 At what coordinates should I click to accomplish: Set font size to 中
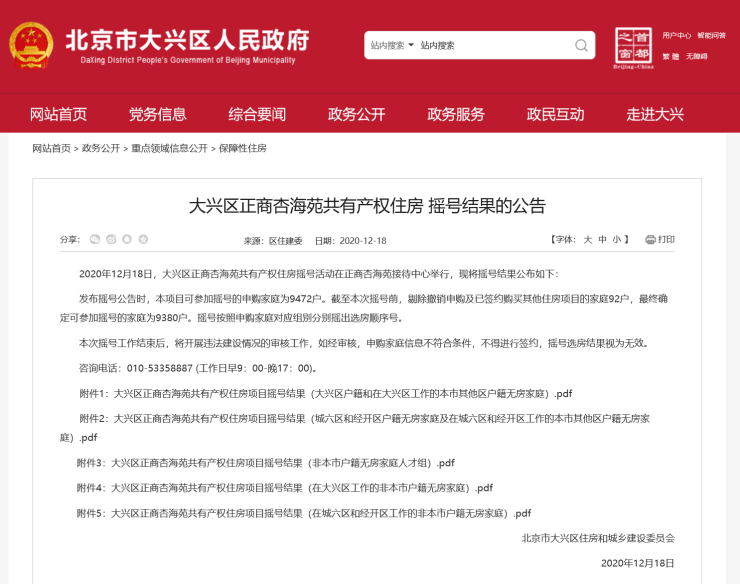coord(602,239)
